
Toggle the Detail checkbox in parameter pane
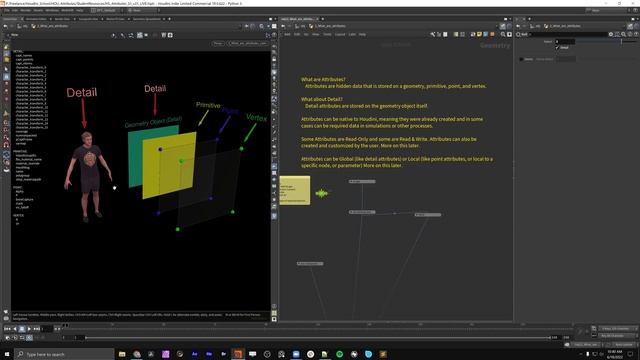click(x=557, y=48)
